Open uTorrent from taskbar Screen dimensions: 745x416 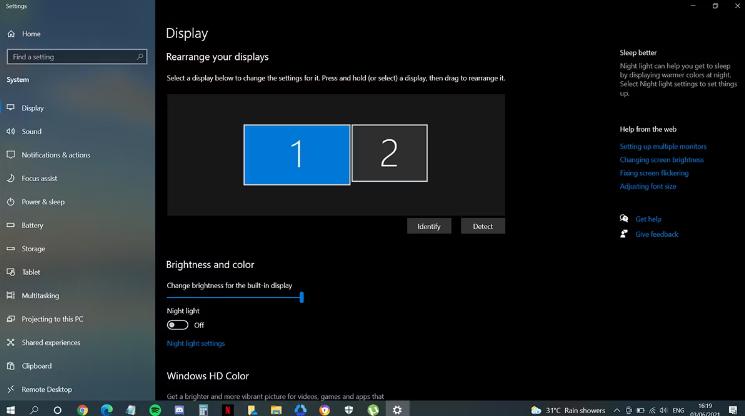click(x=373, y=410)
